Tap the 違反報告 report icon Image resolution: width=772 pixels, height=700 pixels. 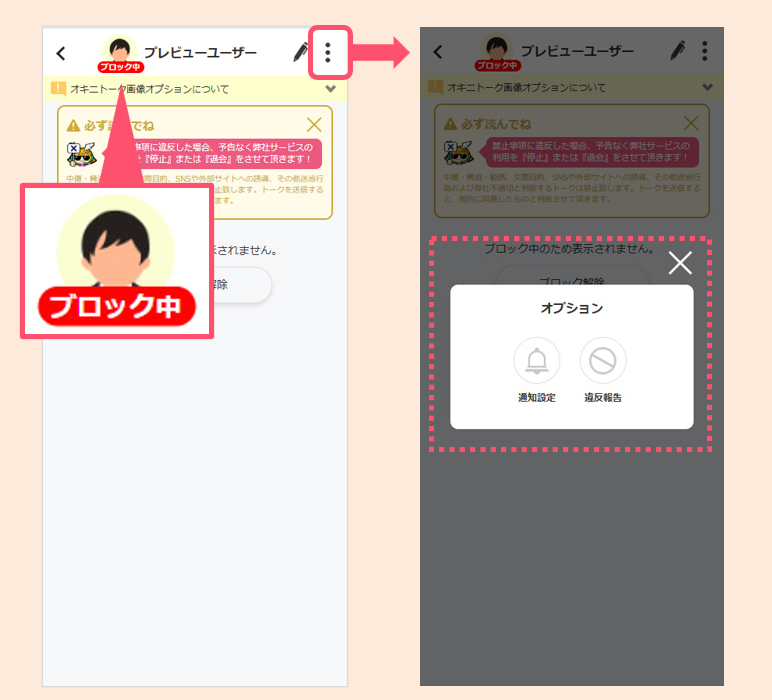603,361
